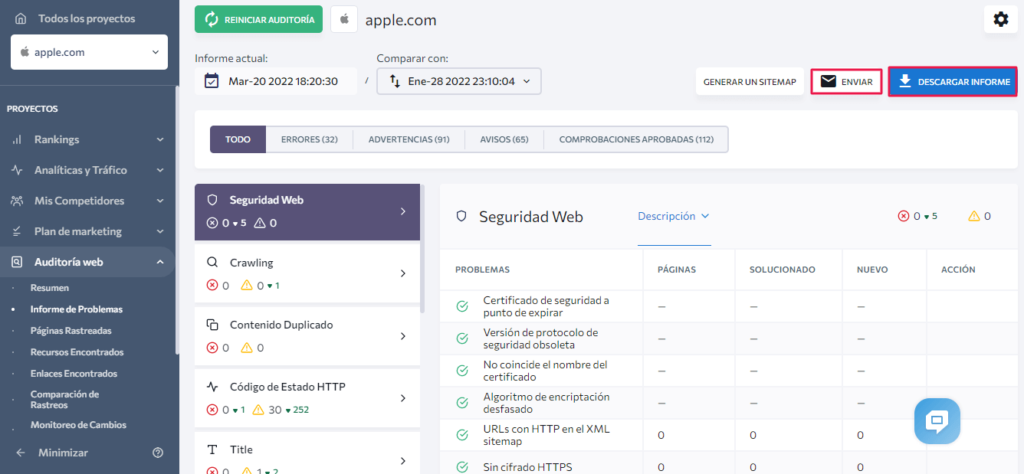The width and height of the screenshot is (1024, 474).
Task: Switch to the ERRORES (32) tab
Action: (x=310, y=140)
